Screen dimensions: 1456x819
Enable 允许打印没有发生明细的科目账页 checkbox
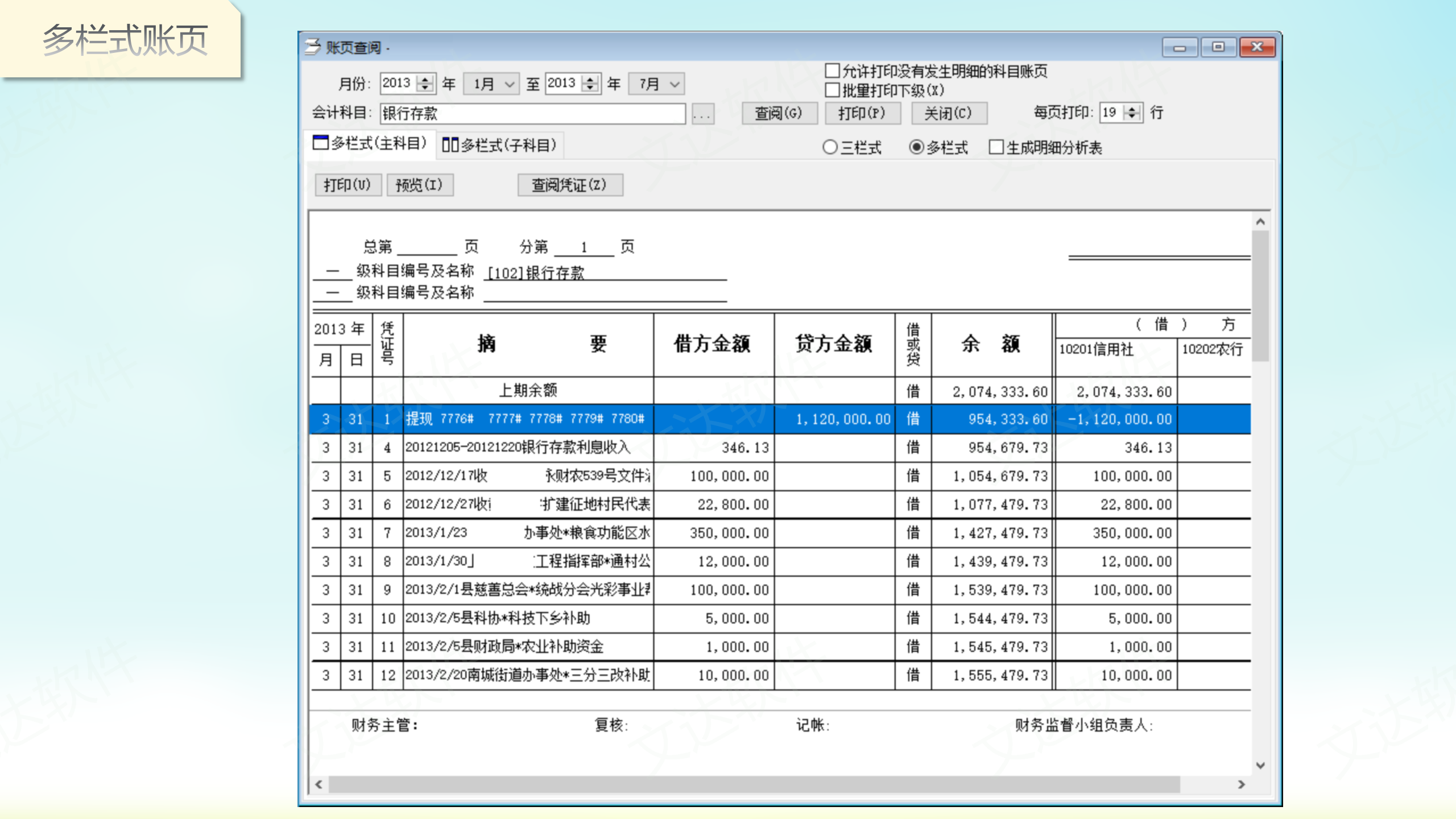[832, 71]
